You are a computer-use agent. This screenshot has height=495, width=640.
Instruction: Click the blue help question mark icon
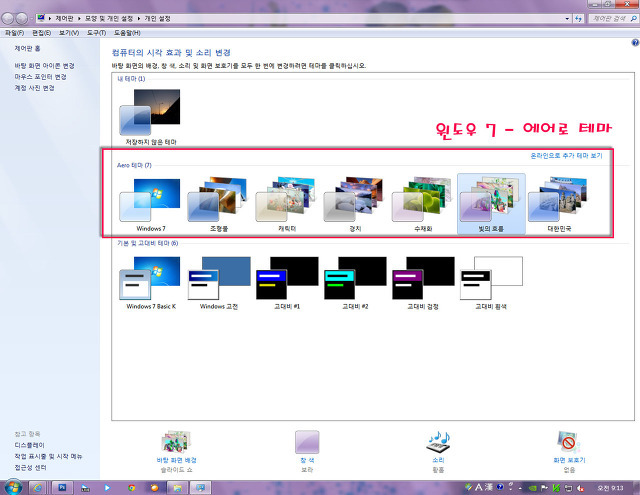(x=635, y=42)
